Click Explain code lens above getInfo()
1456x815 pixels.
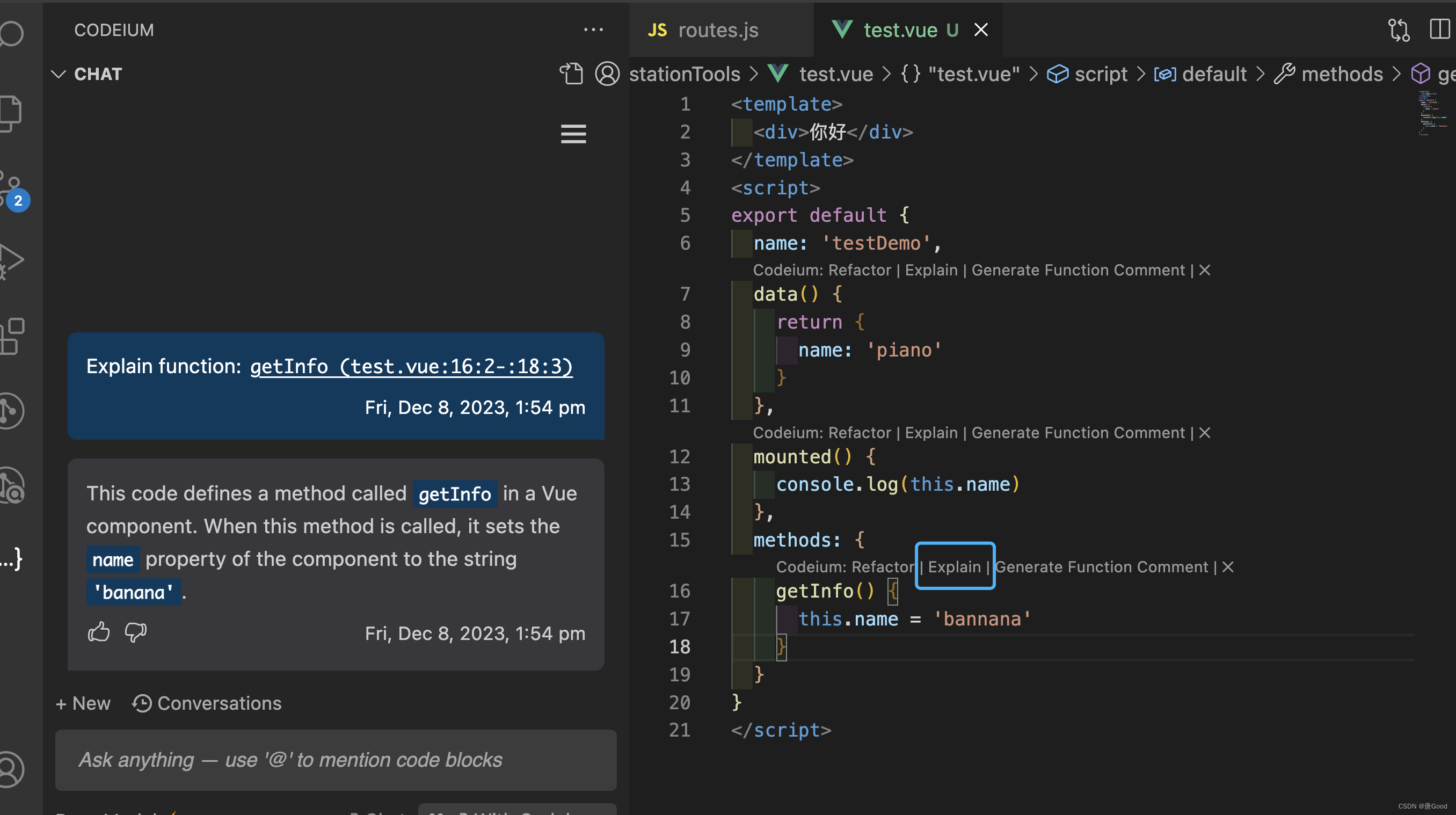pos(954,567)
